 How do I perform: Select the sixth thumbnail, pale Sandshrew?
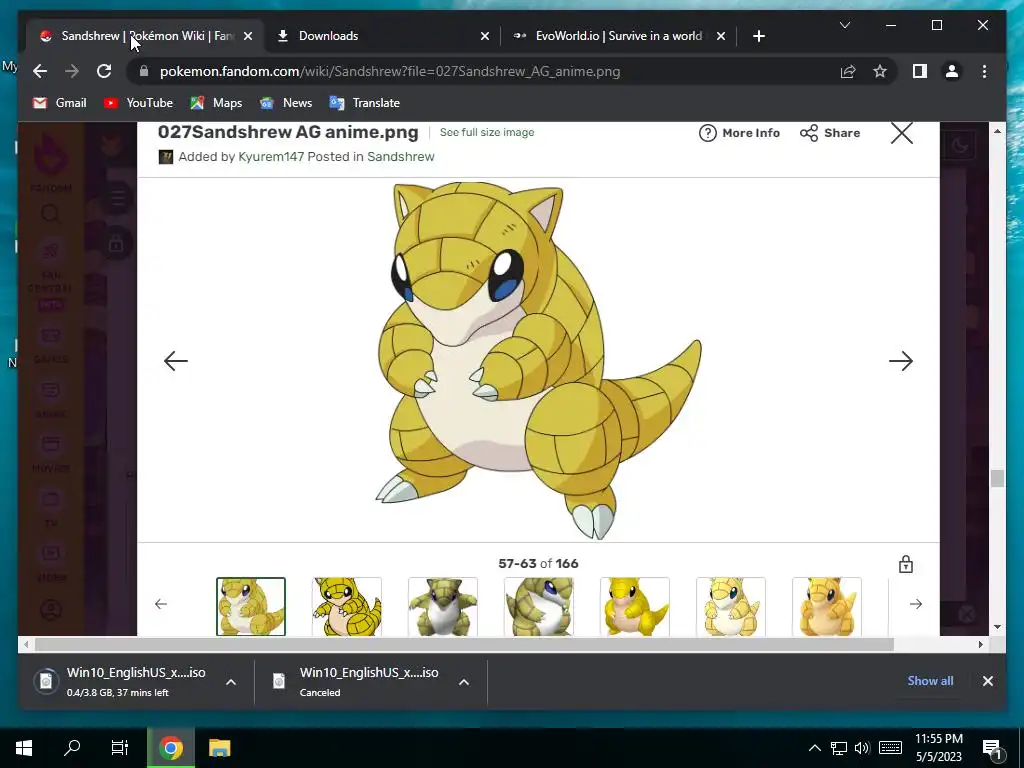tap(731, 606)
